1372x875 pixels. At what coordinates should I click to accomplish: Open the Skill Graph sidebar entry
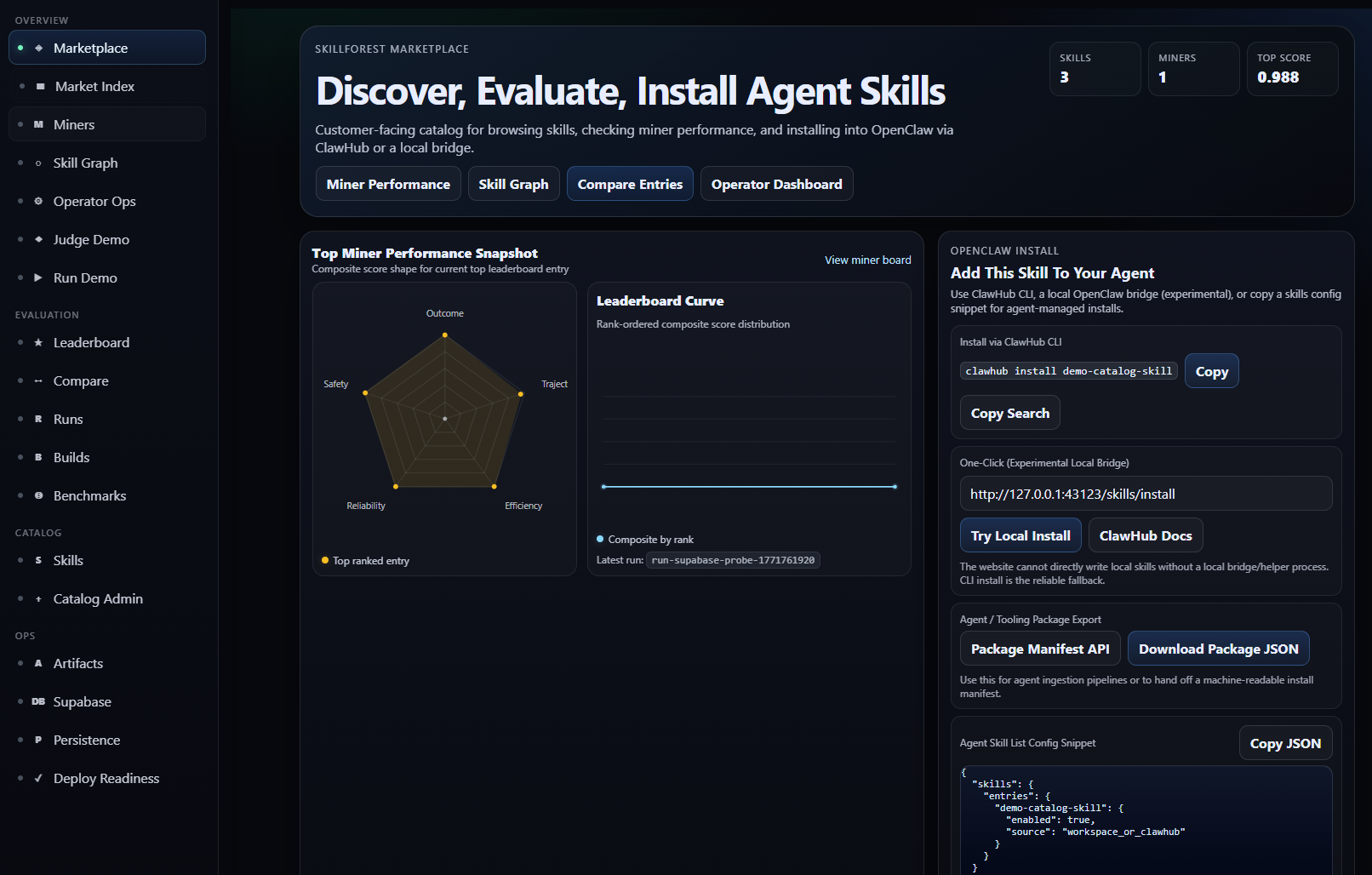[x=85, y=163]
